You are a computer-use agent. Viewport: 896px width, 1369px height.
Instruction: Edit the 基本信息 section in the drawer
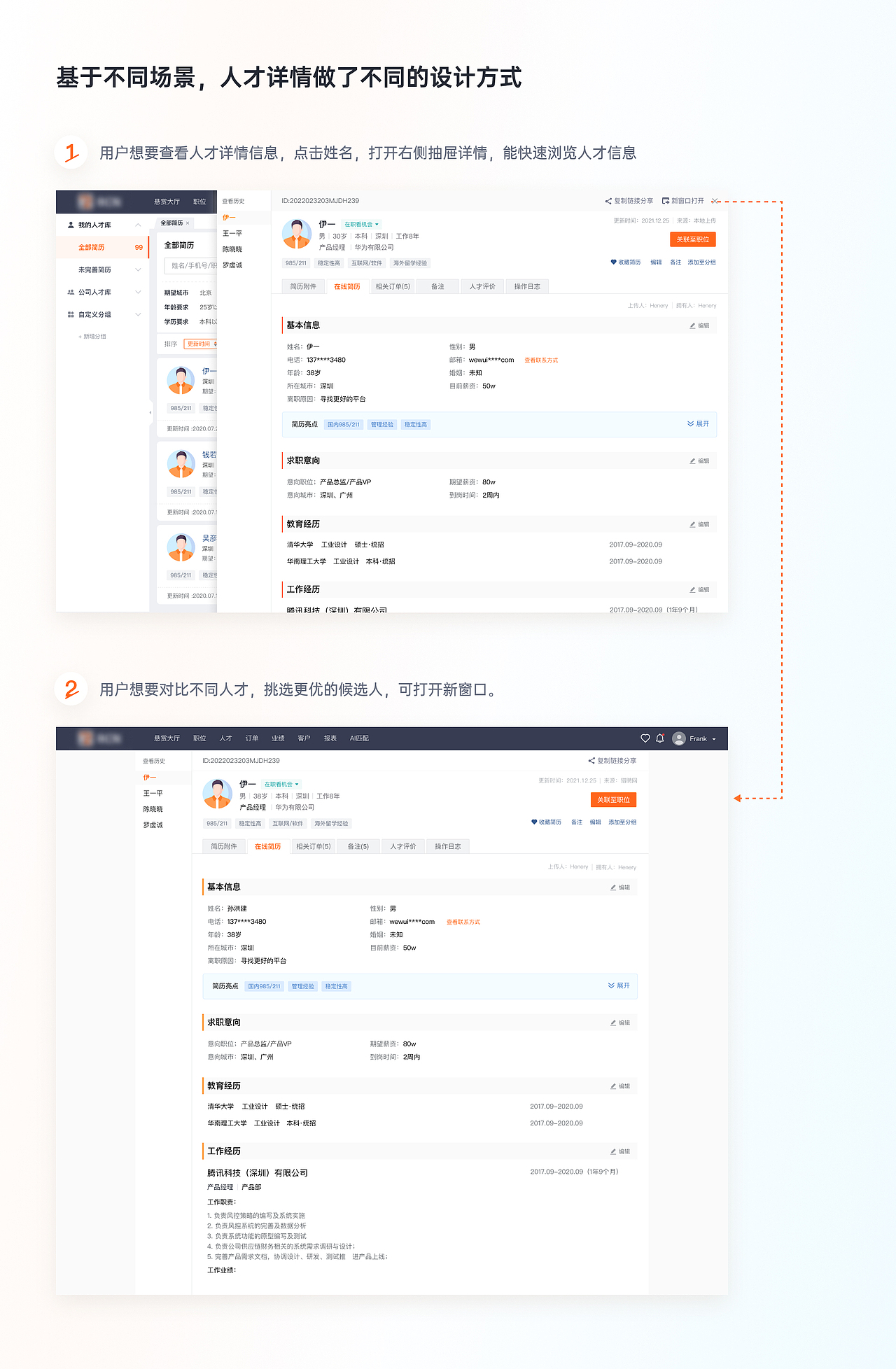[x=699, y=325]
